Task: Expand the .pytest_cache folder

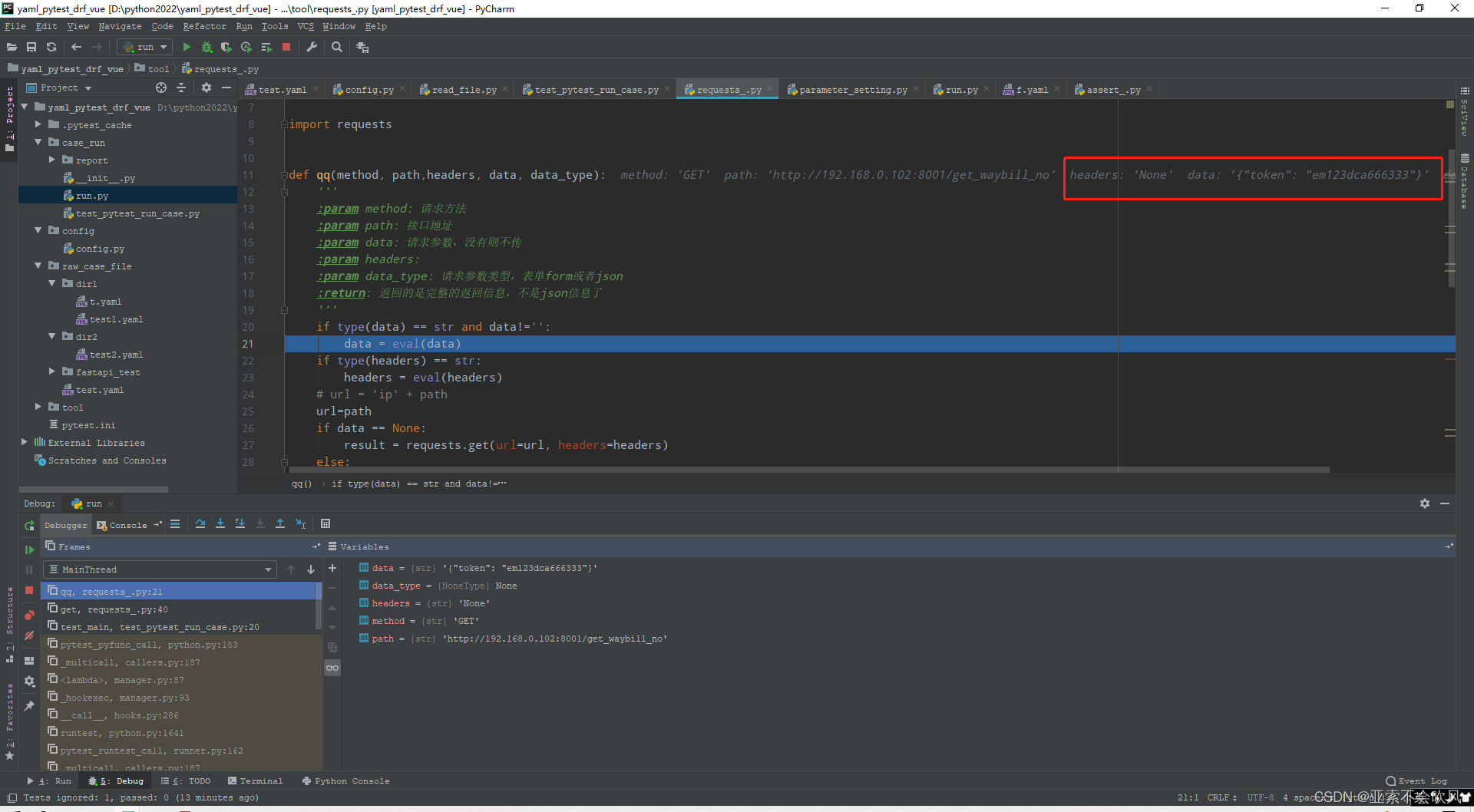Action: 38,124
